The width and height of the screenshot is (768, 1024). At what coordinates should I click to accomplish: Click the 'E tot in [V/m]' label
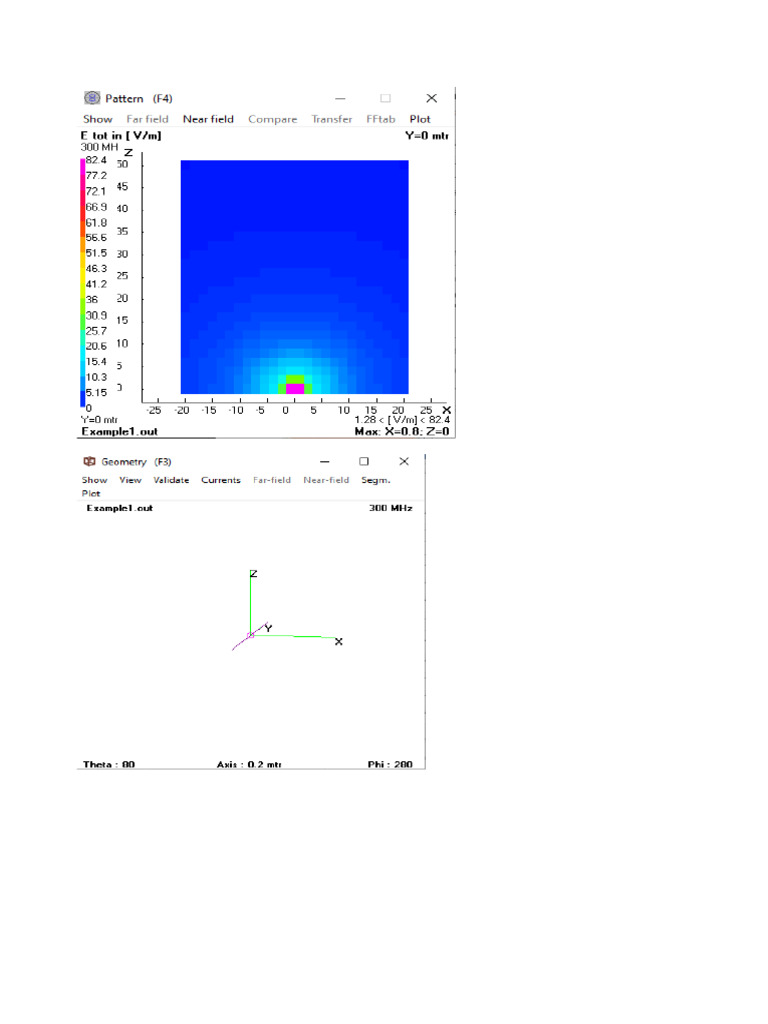[x=121, y=135]
